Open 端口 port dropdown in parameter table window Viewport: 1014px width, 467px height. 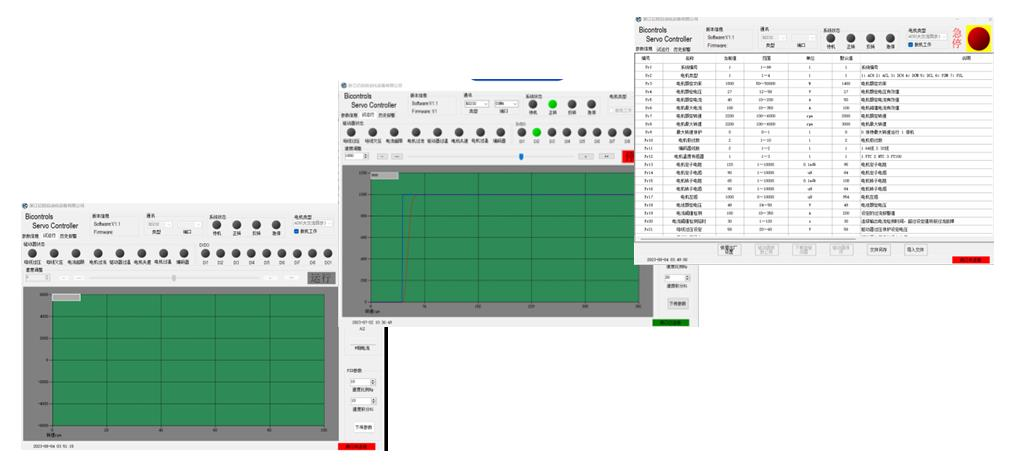click(804, 38)
